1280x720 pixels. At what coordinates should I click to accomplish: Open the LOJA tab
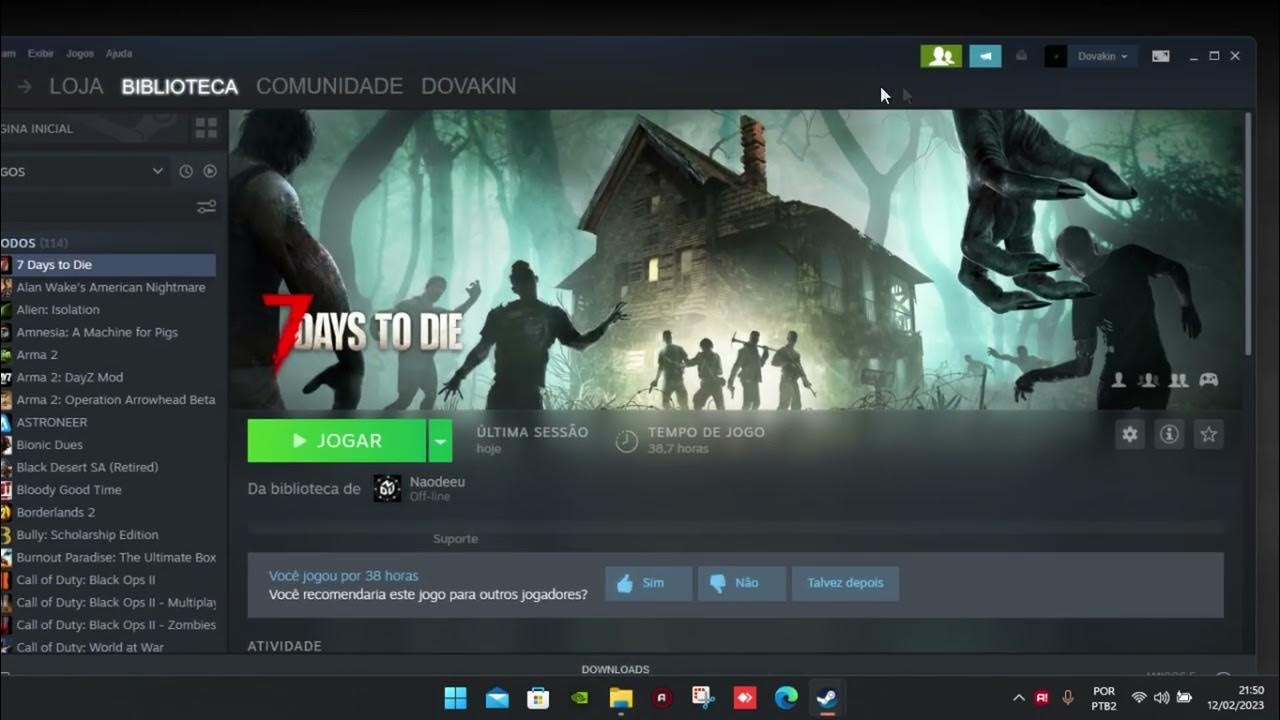tap(76, 86)
